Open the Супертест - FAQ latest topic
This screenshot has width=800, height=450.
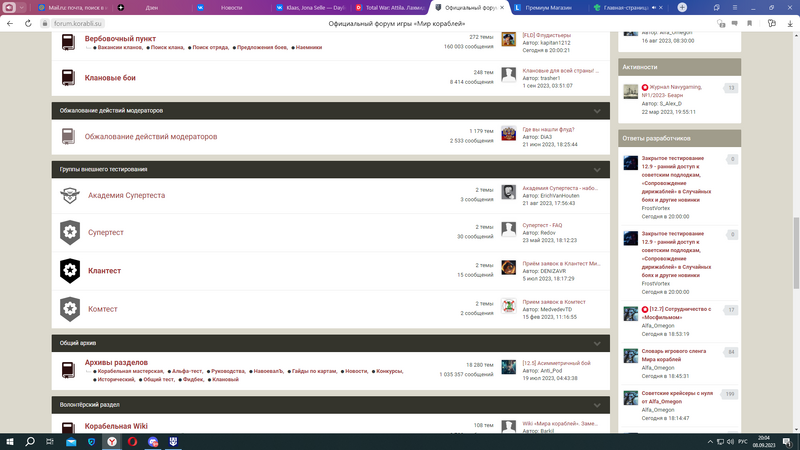(x=542, y=225)
